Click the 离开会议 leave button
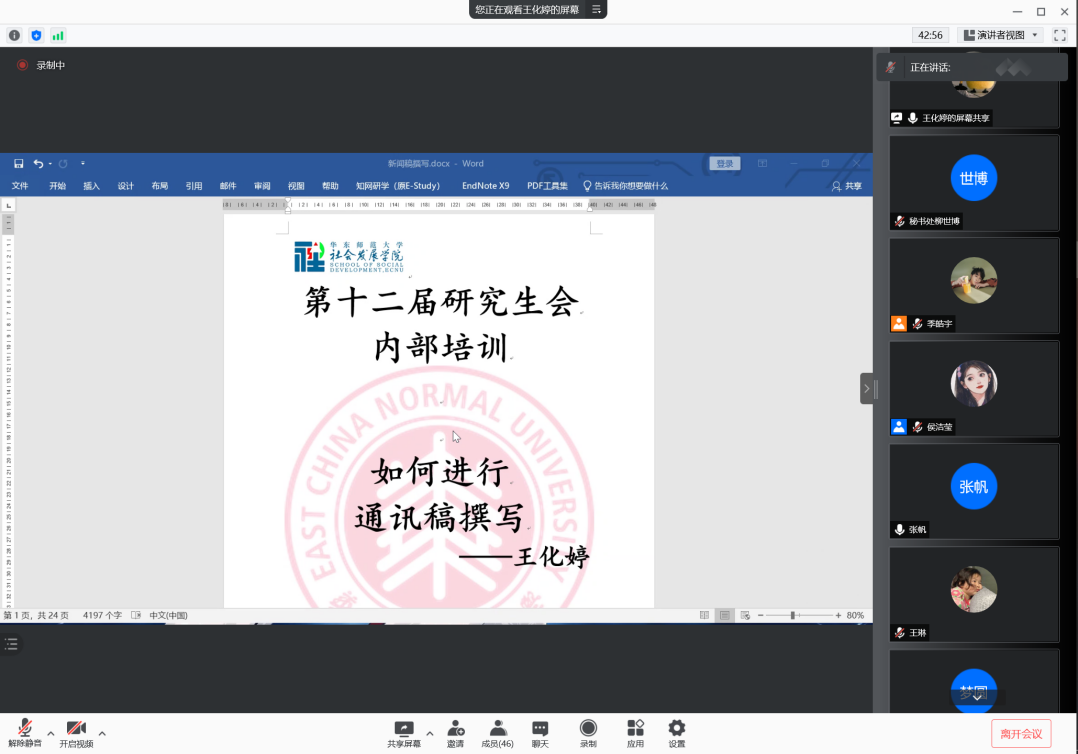This screenshot has width=1078, height=754. (1021, 733)
